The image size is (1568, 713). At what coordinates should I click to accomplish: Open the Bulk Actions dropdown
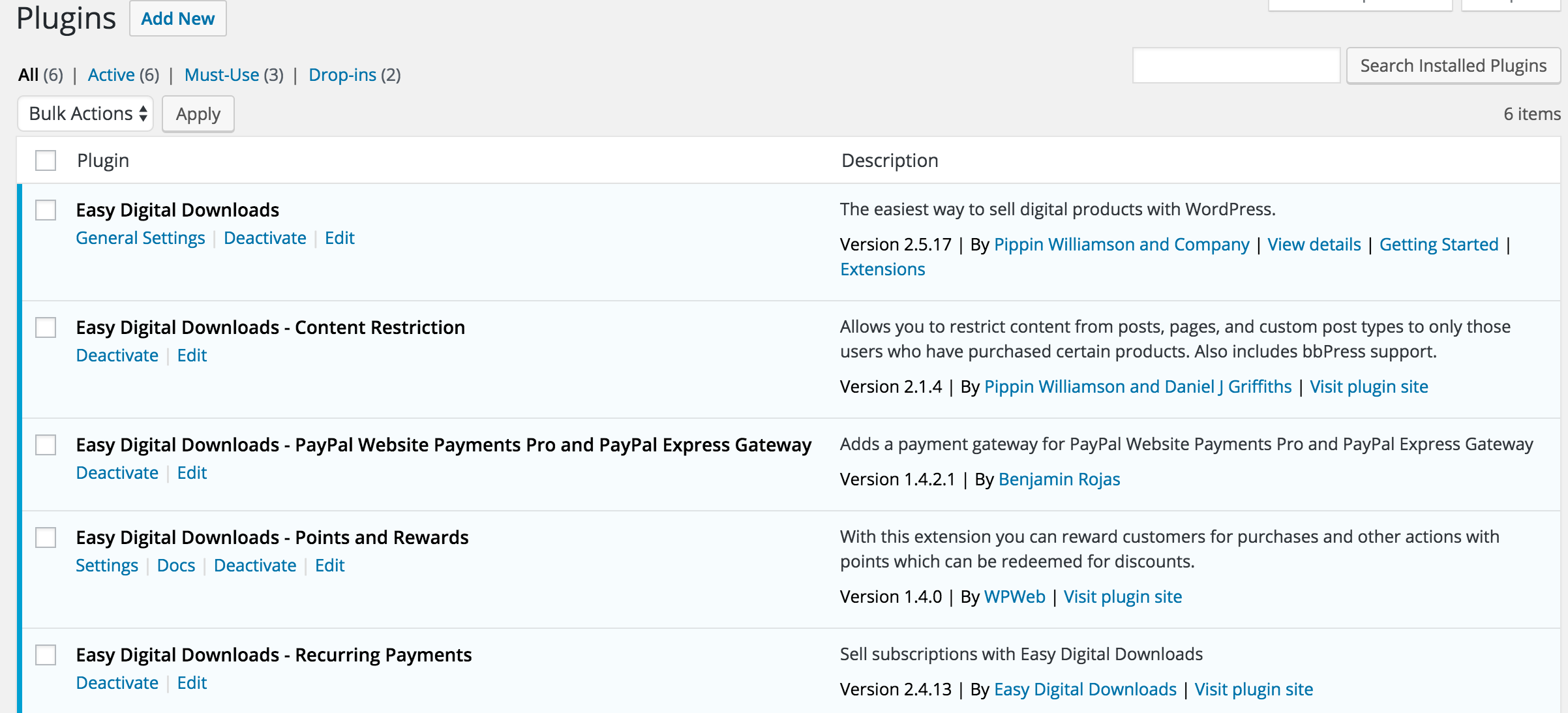coord(86,114)
